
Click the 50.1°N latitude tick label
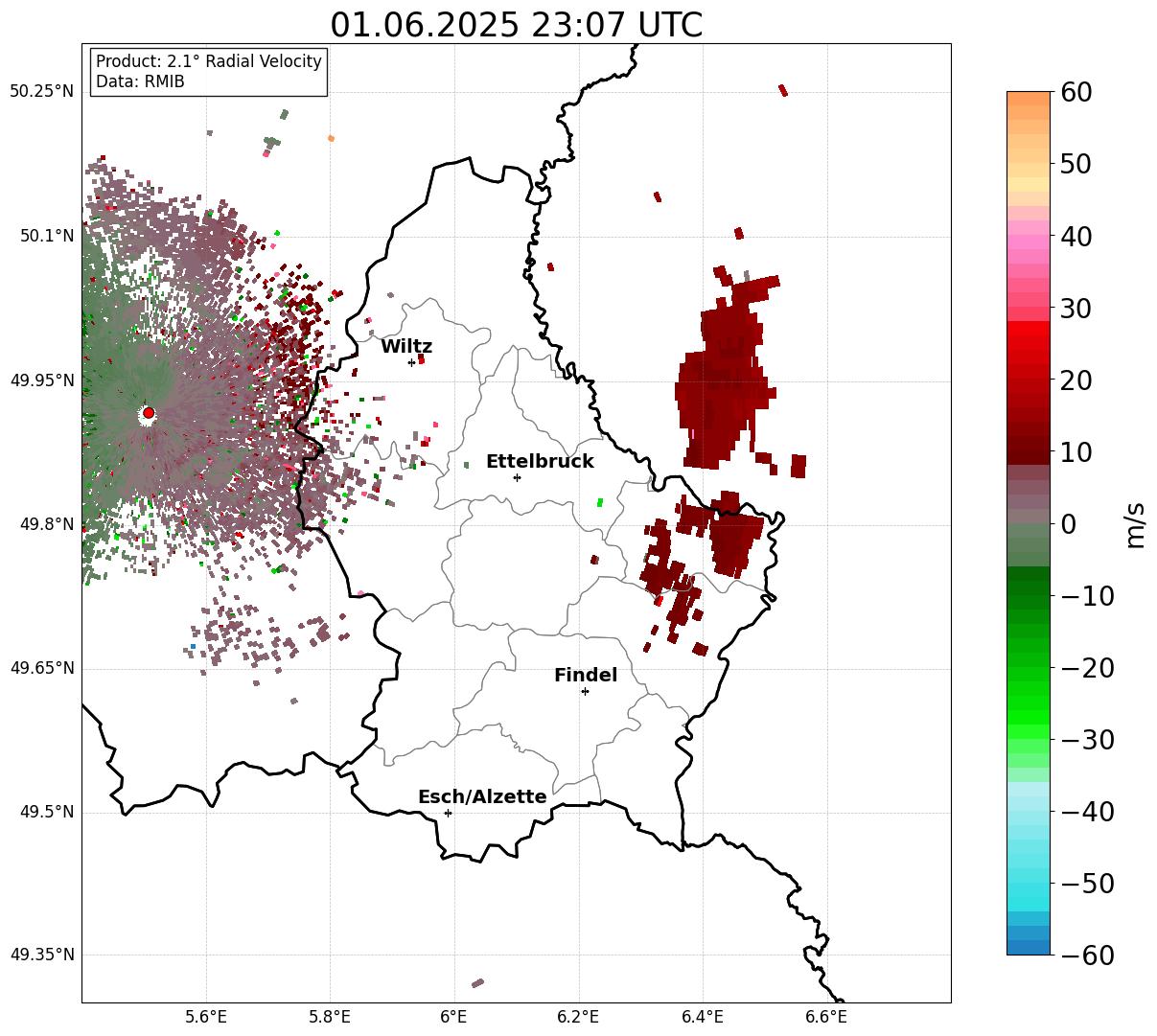point(47,236)
